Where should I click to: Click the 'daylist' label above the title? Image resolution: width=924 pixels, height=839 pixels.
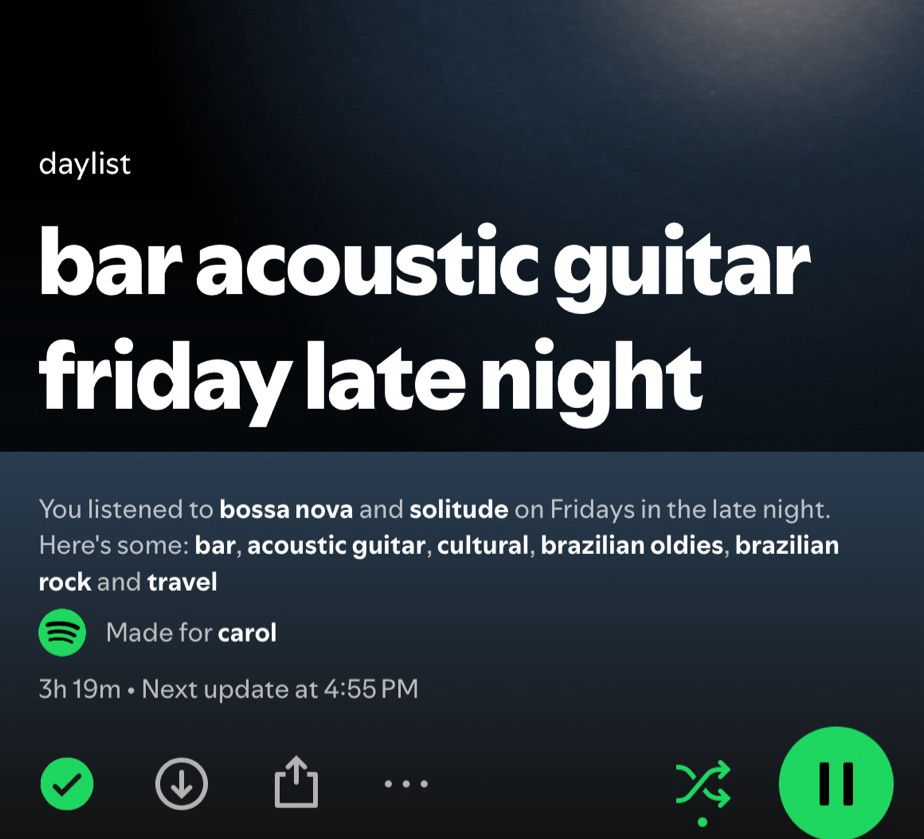pyautogui.click(x=84, y=164)
